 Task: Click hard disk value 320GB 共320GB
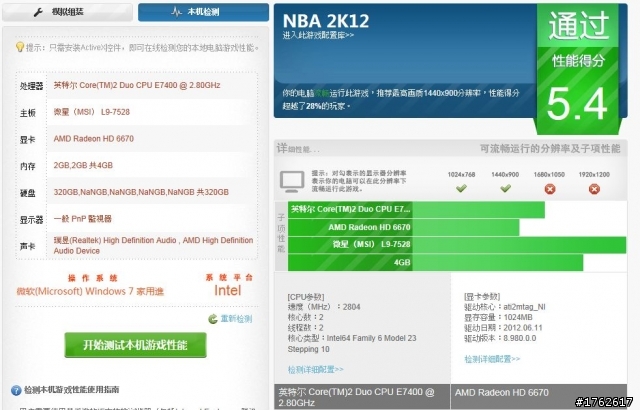click(x=141, y=192)
